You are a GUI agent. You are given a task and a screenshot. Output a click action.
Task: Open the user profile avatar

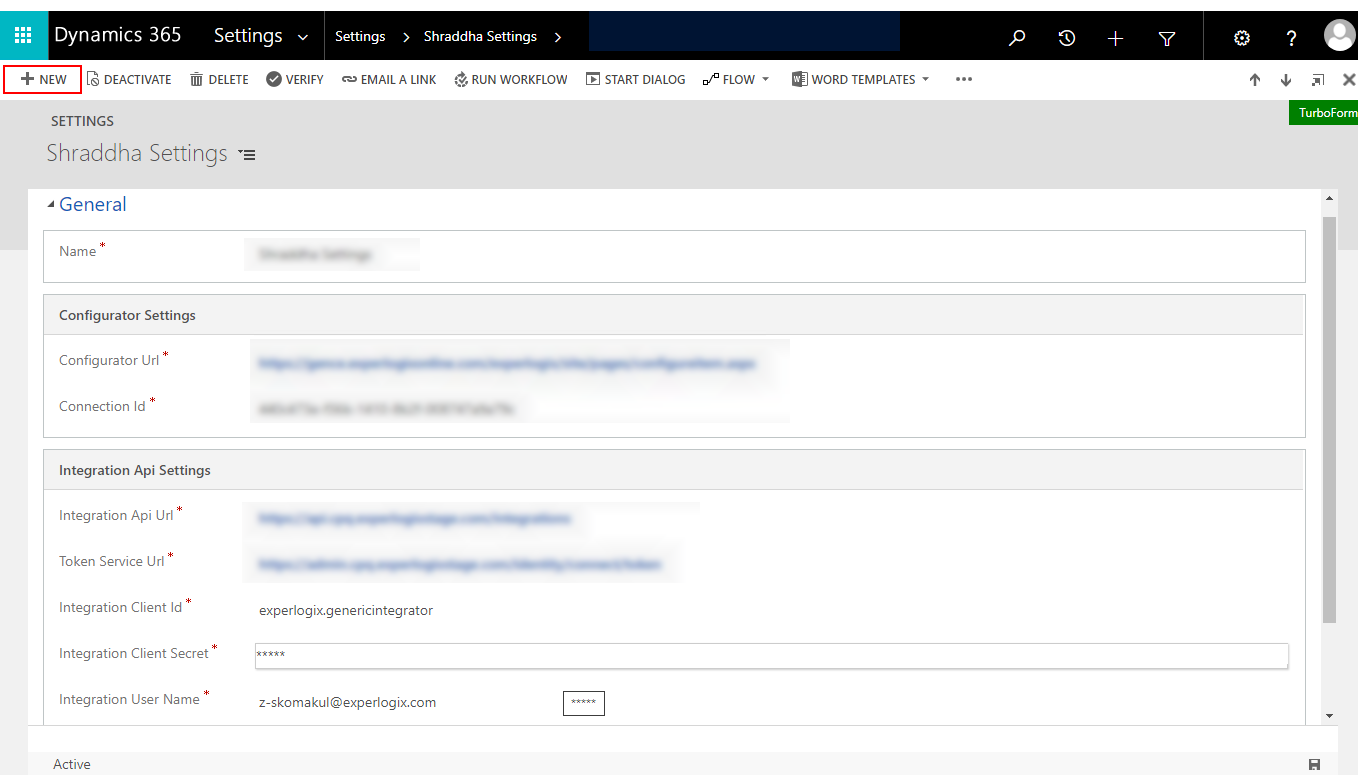pos(1339,36)
